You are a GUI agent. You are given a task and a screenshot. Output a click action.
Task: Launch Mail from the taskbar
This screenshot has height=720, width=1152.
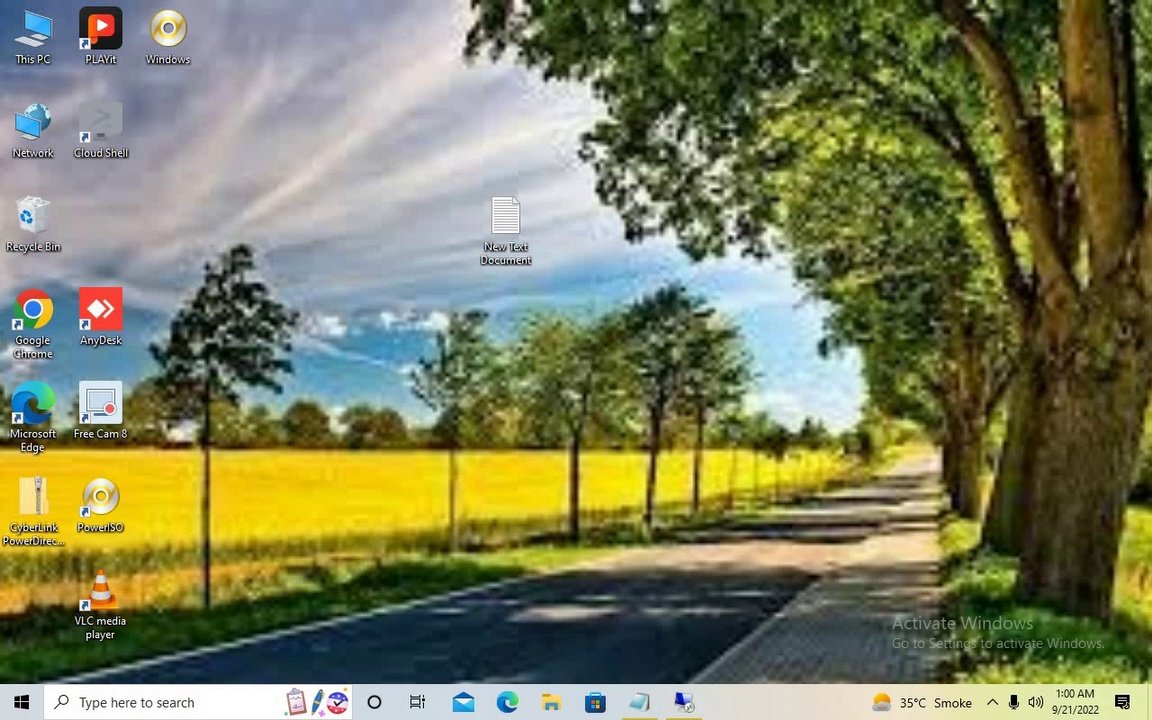pos(463,702)
